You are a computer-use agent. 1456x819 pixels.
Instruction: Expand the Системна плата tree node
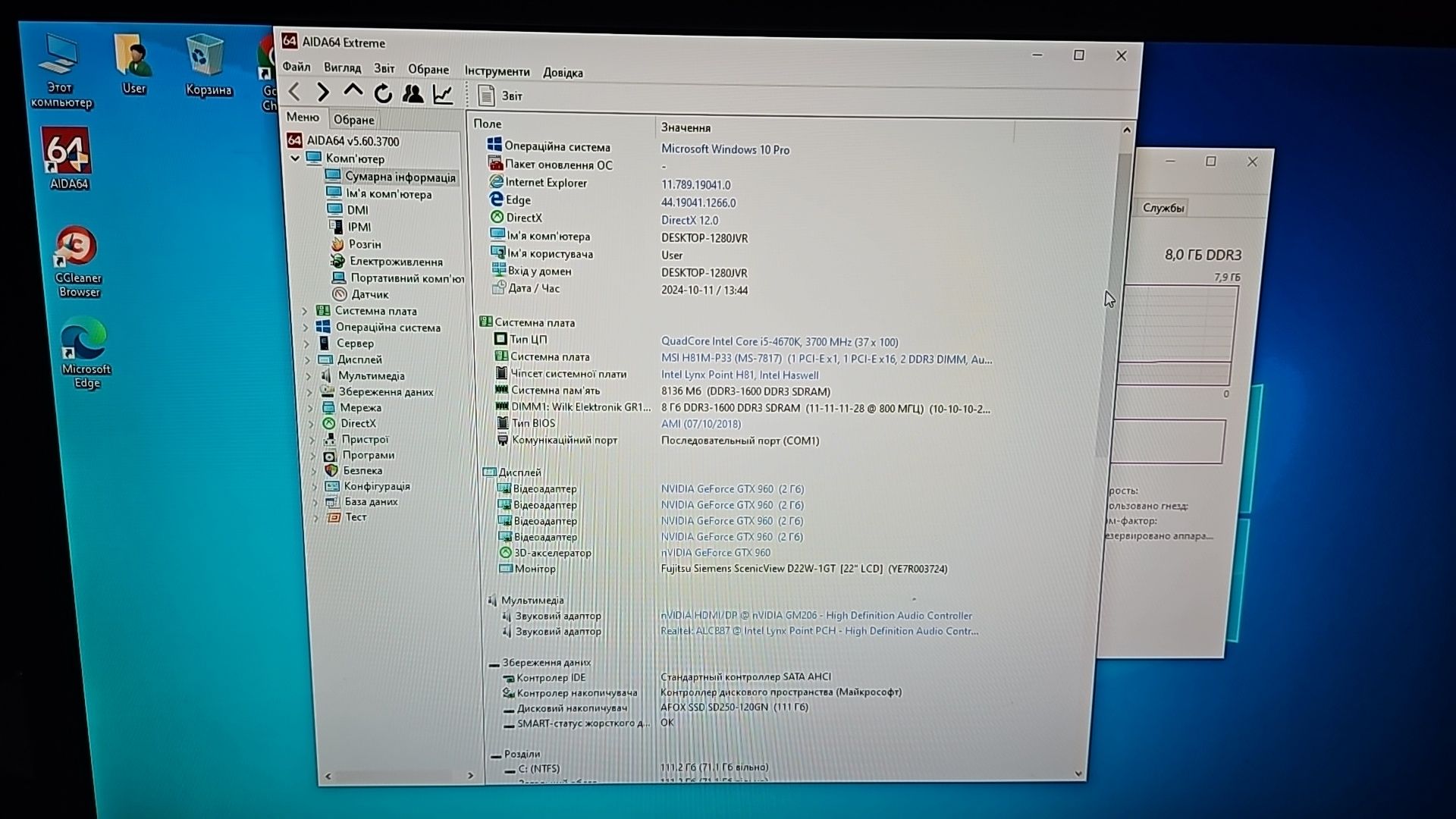coord(305,311)
